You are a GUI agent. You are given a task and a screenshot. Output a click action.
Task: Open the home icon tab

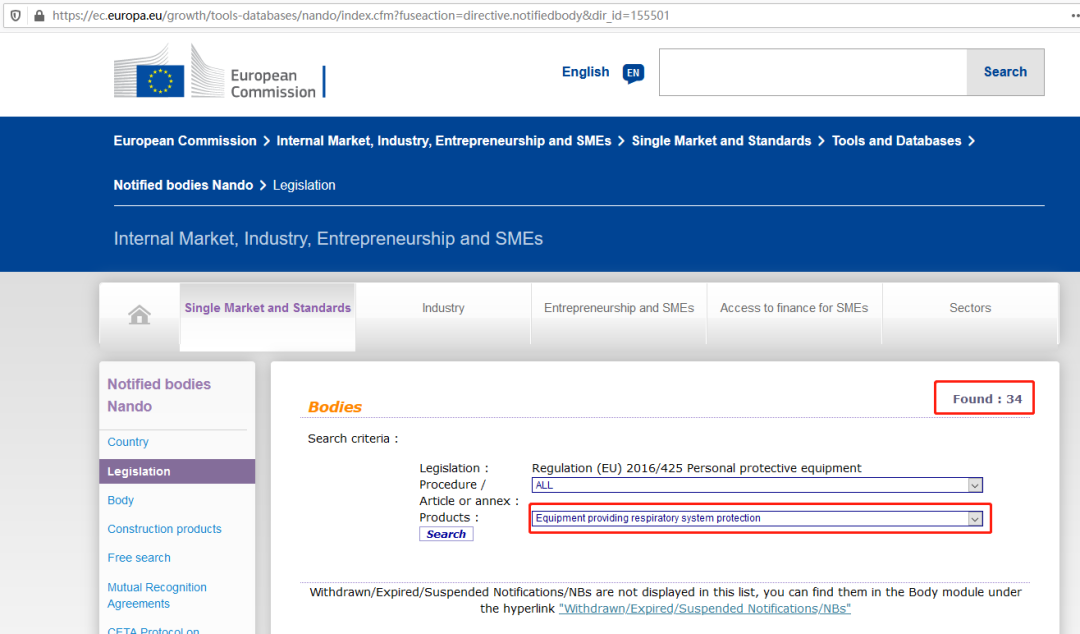click(x=139, y=314)
